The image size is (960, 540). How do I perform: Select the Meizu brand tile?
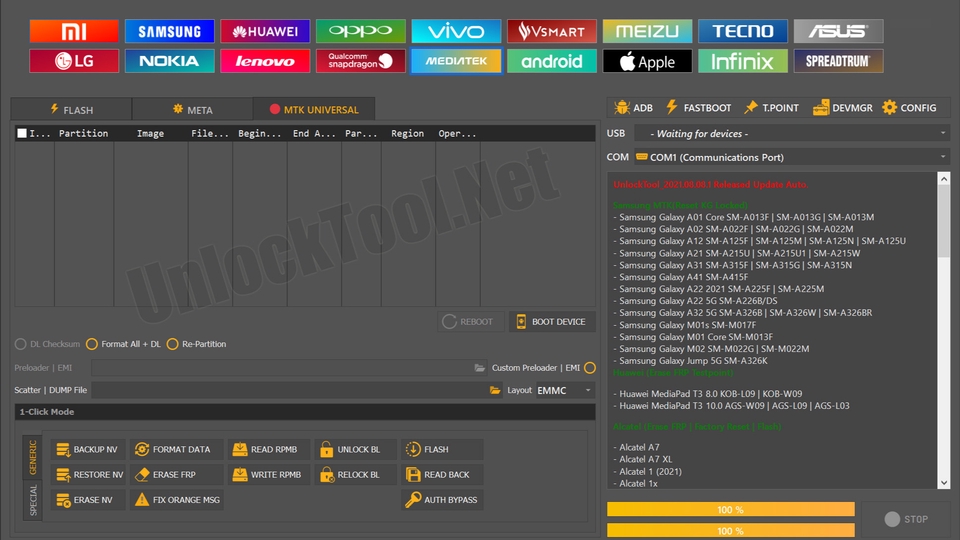[x=647, y=31]
